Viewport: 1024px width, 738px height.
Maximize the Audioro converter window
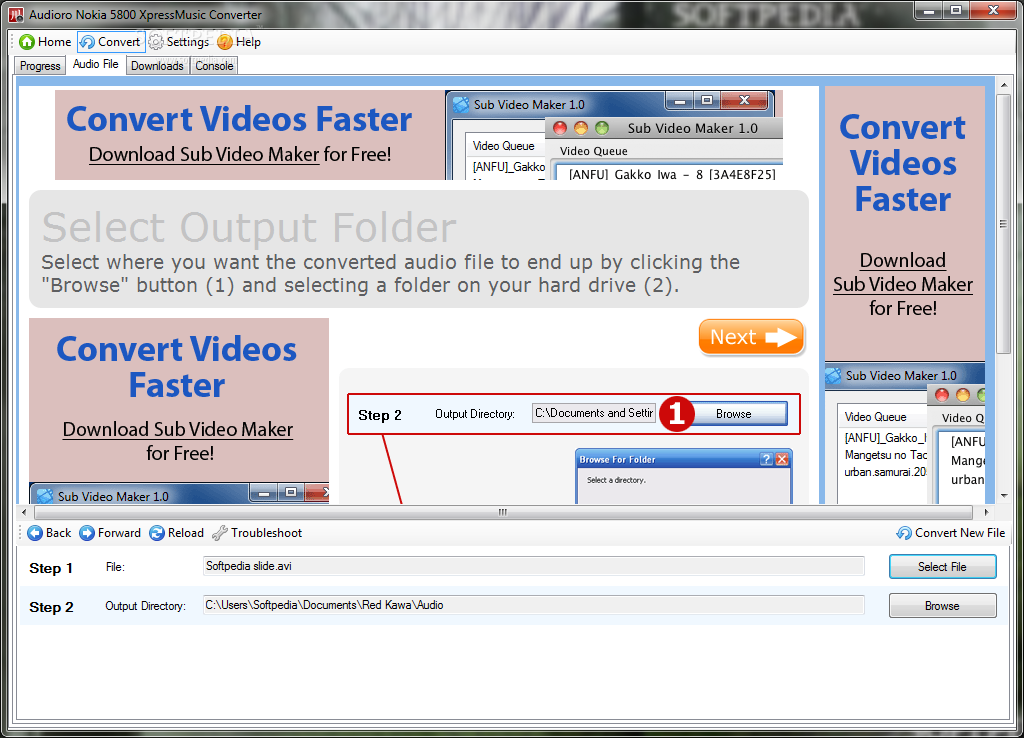[x=956, y=10]
